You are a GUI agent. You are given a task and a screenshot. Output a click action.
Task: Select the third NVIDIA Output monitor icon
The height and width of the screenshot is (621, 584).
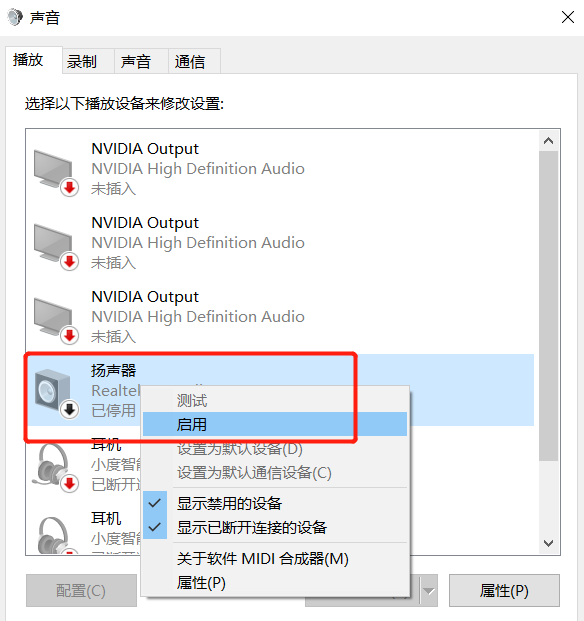click(56, 320)
